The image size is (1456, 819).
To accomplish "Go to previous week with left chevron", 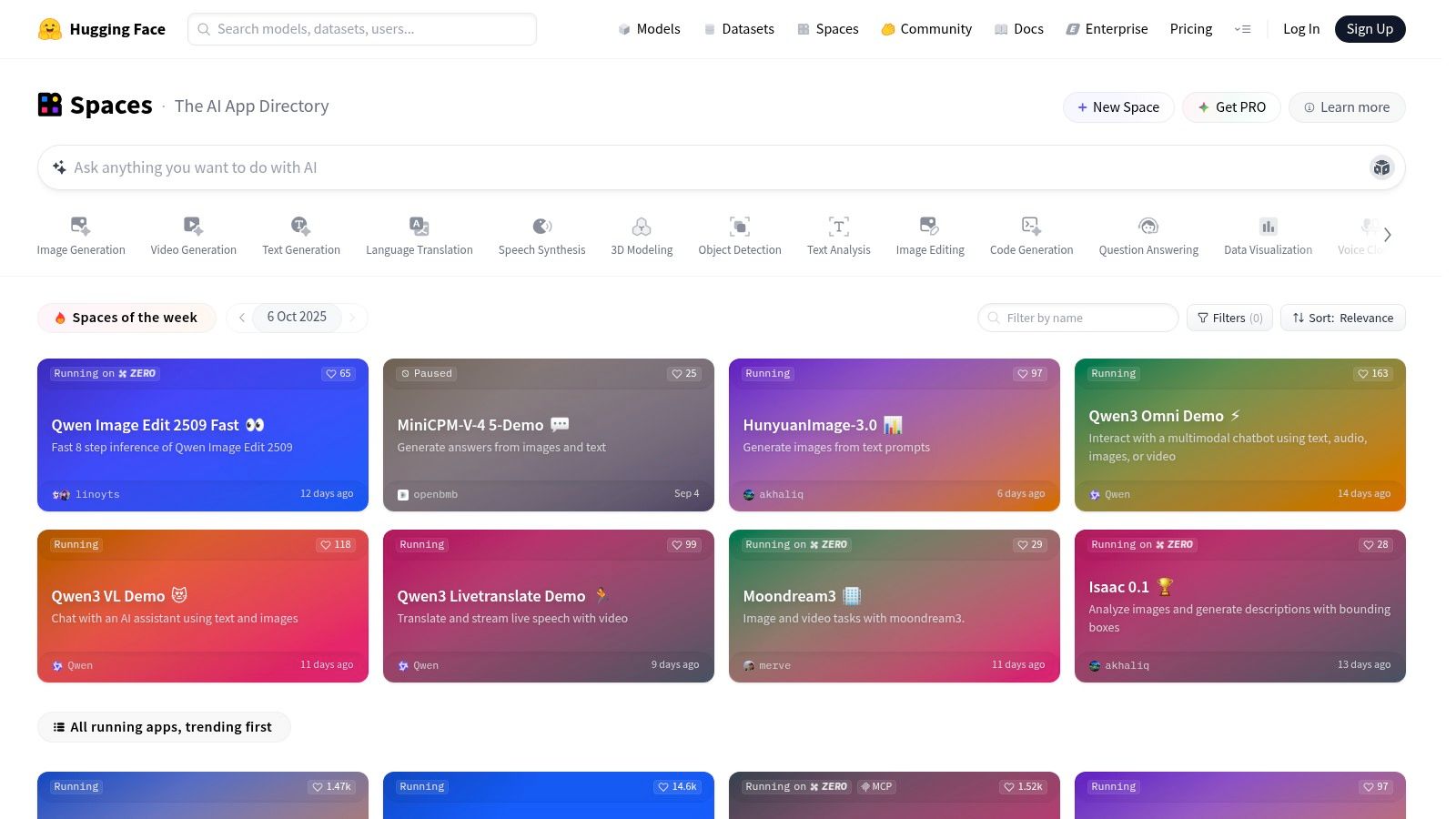I will [241, 318].
